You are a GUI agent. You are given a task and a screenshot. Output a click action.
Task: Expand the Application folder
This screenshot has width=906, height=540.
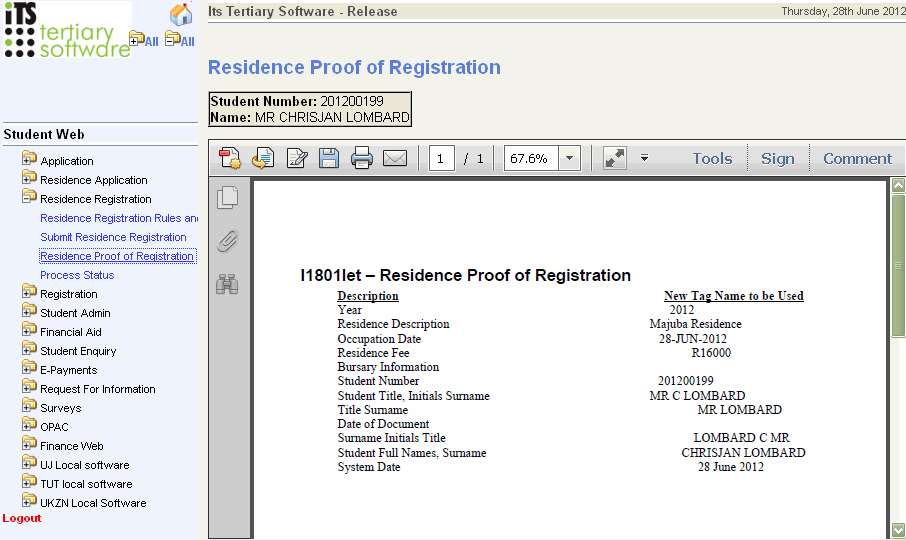[x=29, y=158]
